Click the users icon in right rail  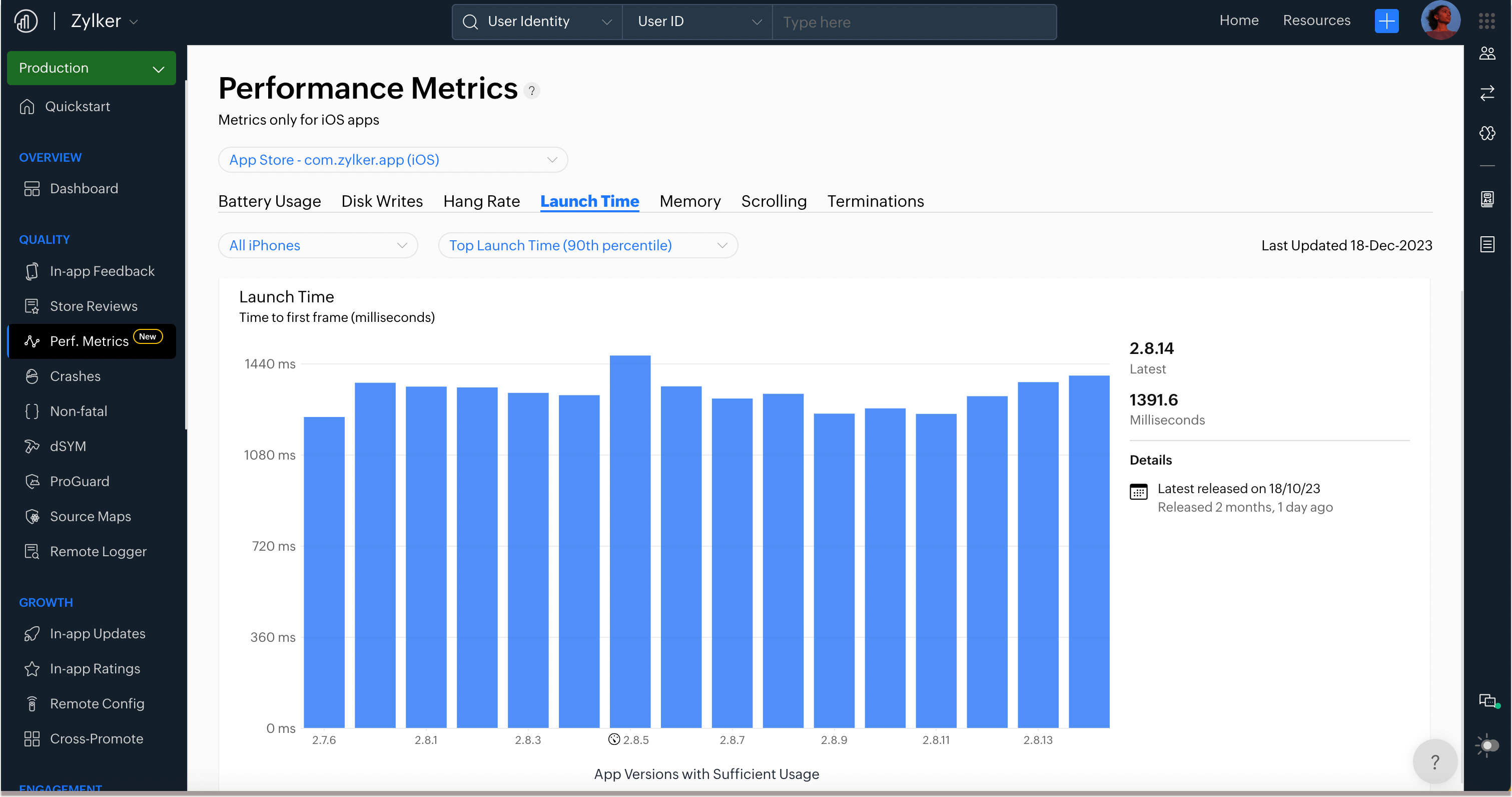tap(1487, 54)
